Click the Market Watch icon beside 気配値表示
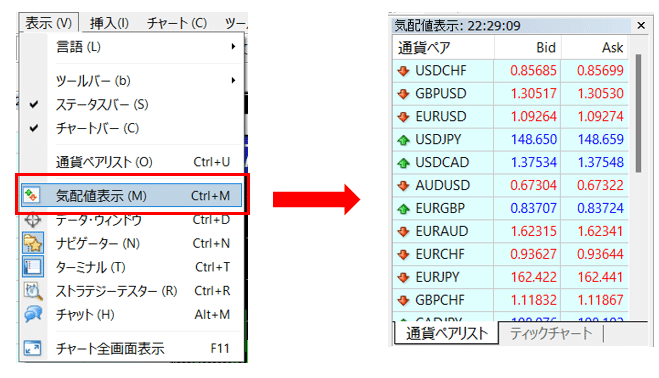Screen dimensions: 659x378 click(31, 195)
